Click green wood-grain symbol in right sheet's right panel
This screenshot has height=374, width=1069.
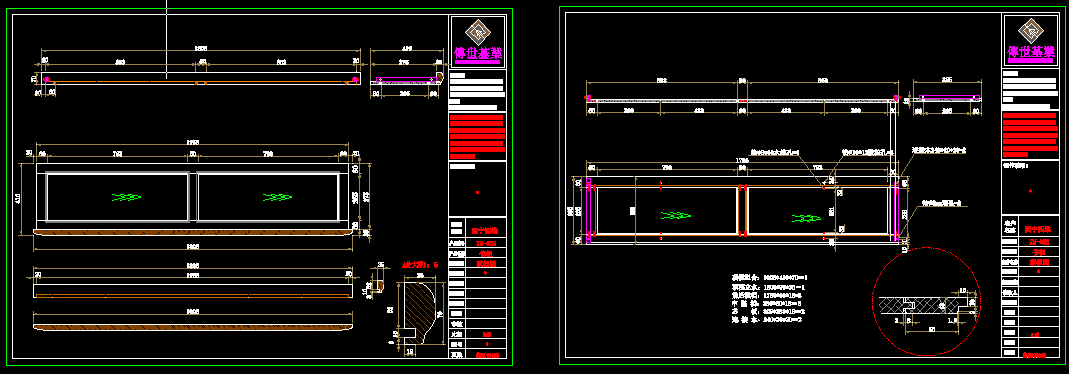pyautogui.click(x=805, y=219)
